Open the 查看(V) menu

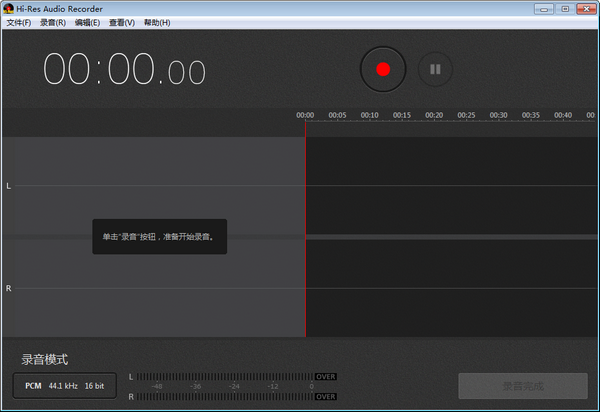click(x=122, y=22)
